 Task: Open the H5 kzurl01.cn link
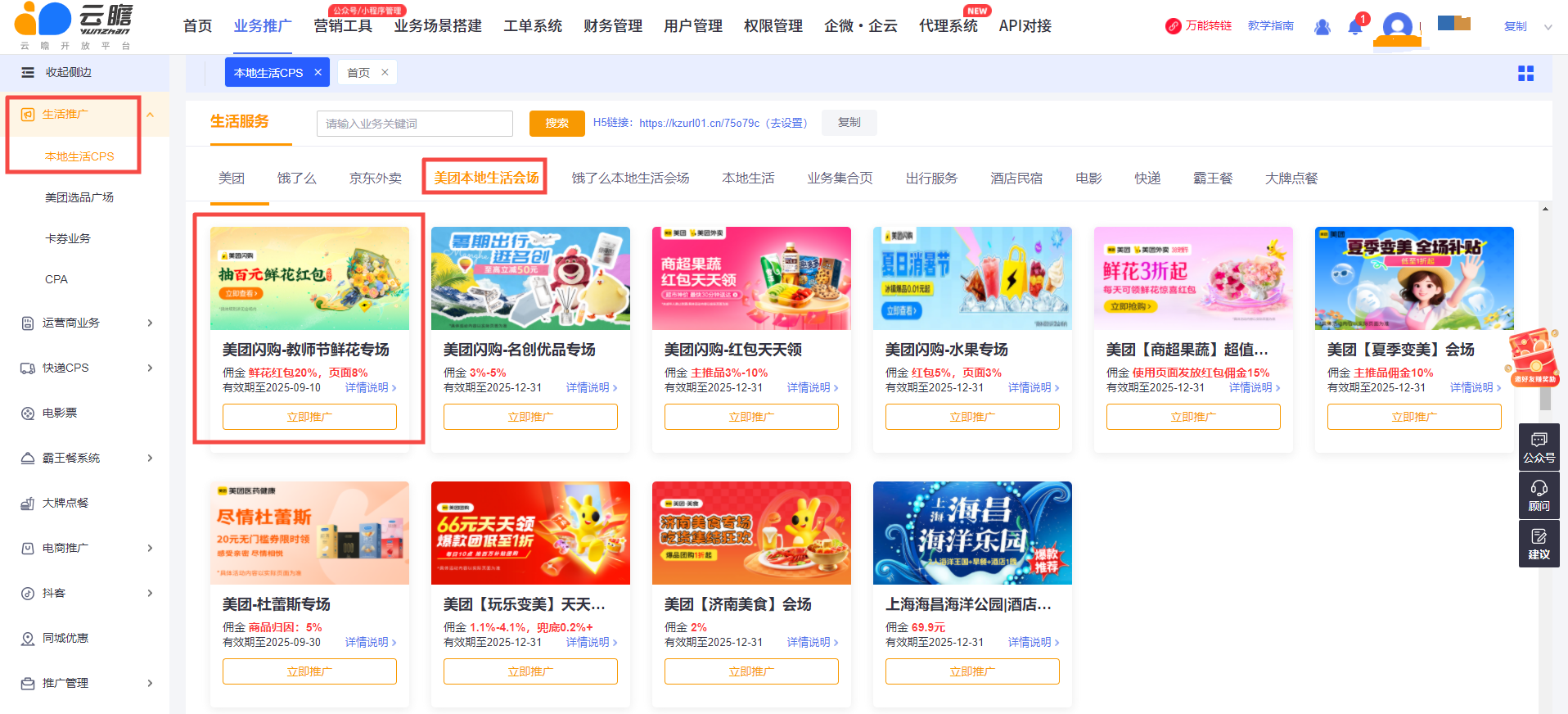(700, 123)
